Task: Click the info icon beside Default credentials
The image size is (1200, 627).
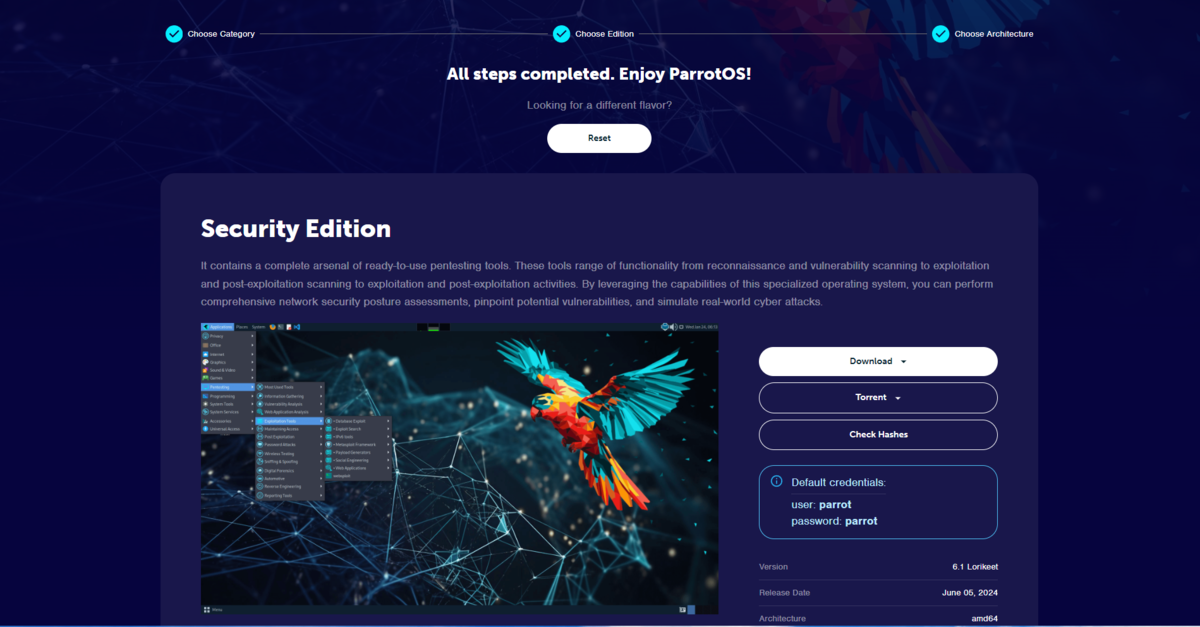Action: 777,482
